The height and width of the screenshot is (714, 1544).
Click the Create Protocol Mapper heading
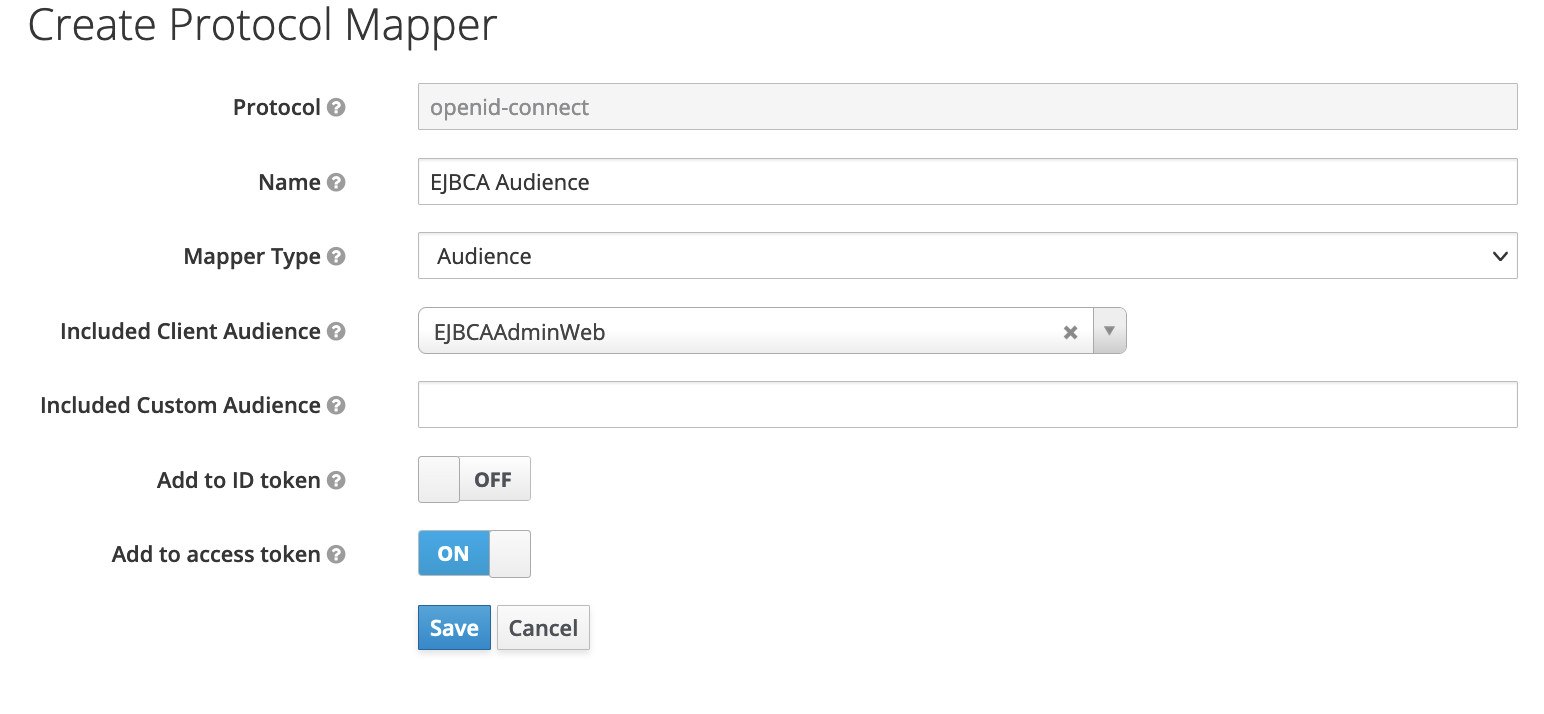click(x=262, y=26)
